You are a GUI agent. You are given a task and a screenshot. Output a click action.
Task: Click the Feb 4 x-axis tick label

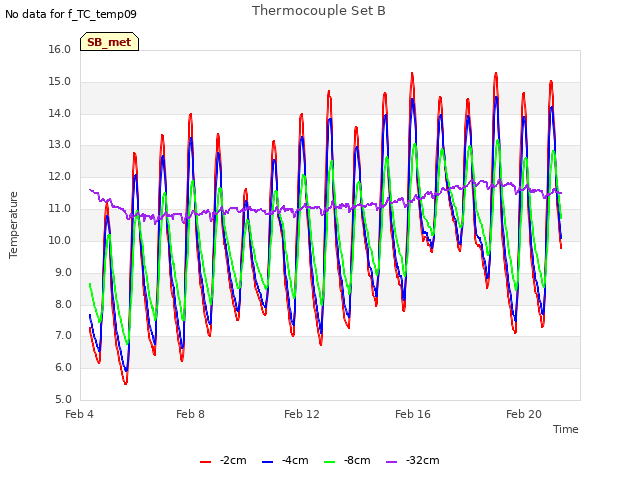tap(79, 414)
